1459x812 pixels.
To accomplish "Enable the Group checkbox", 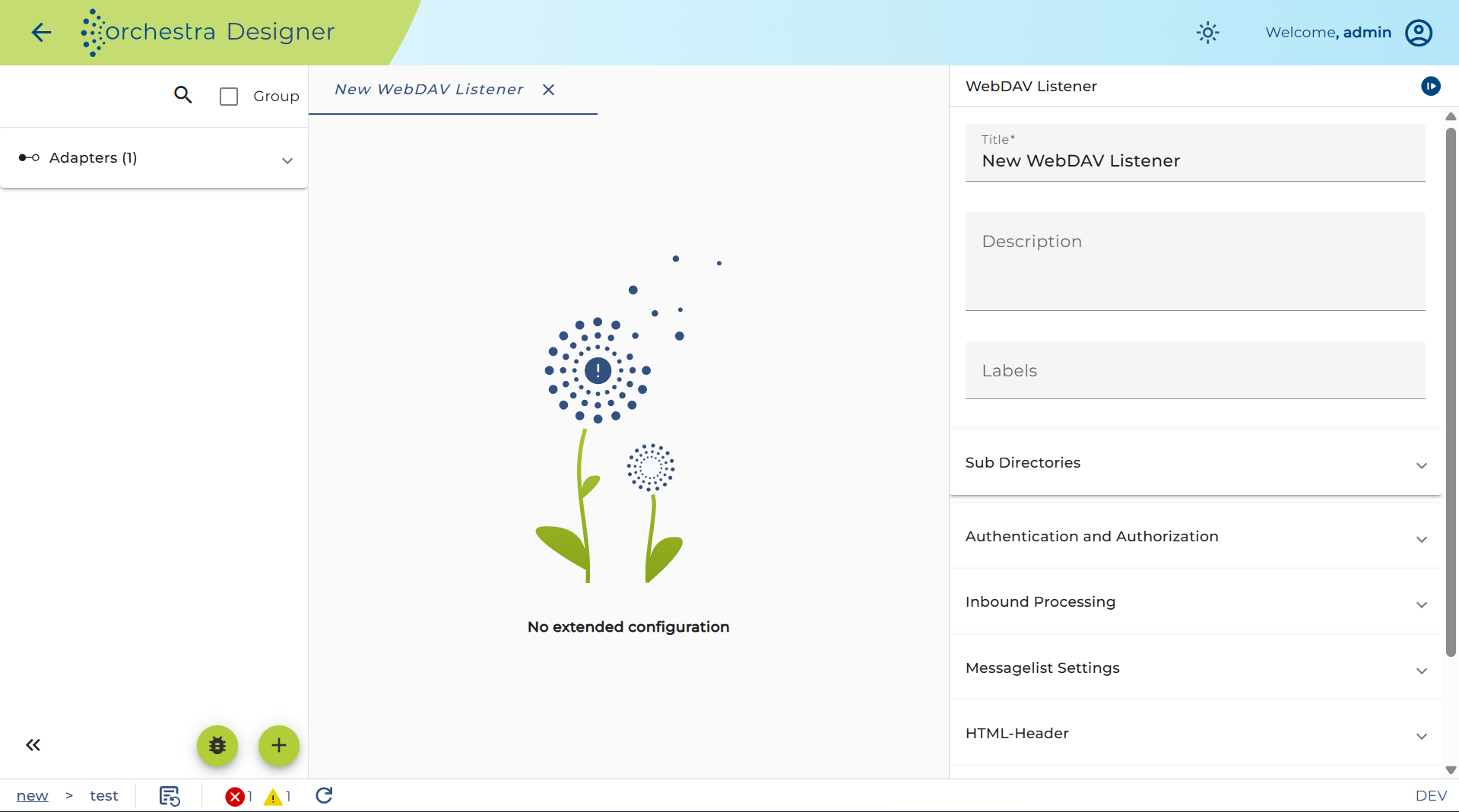I will [229, 97].
